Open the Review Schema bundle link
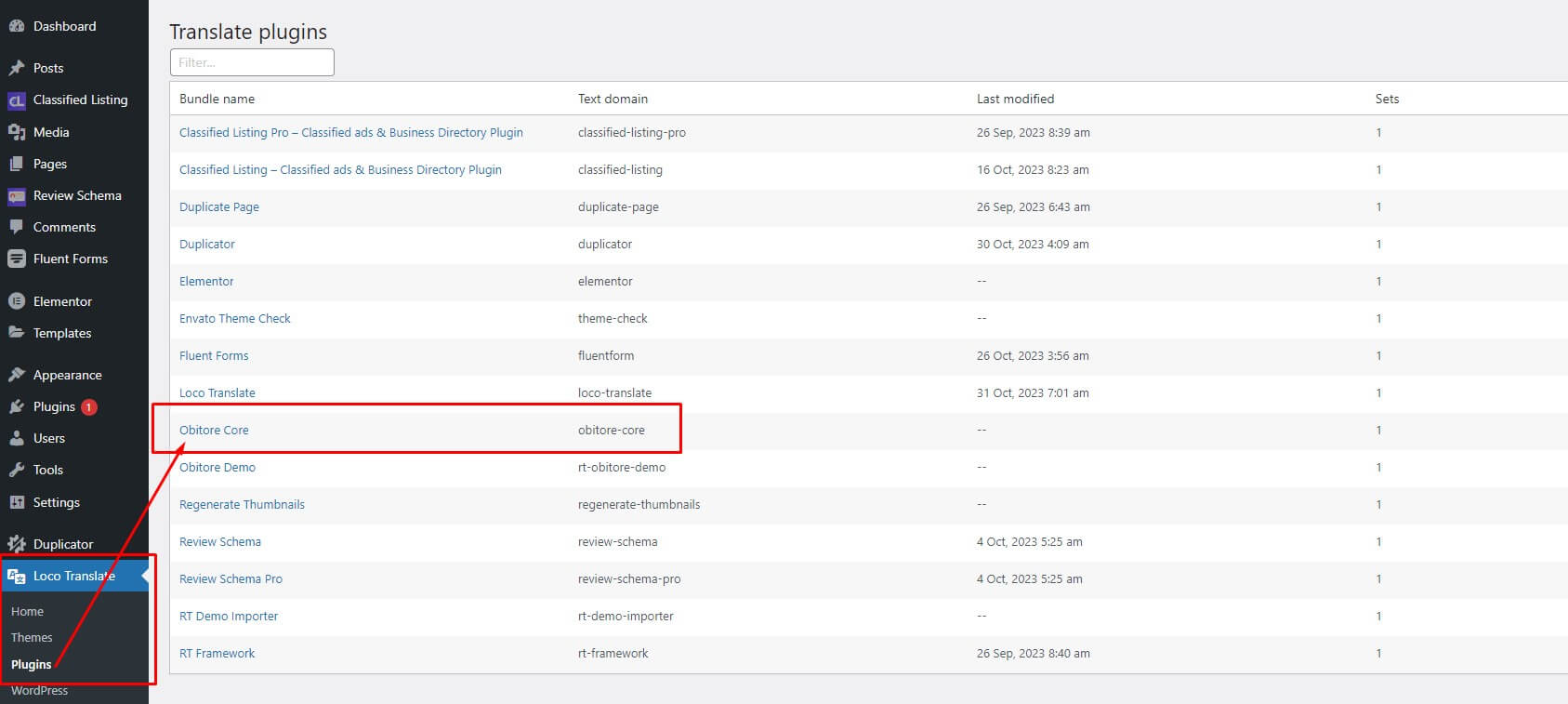This screenshot has width=1568, height=704. click(x=220, y=541)
